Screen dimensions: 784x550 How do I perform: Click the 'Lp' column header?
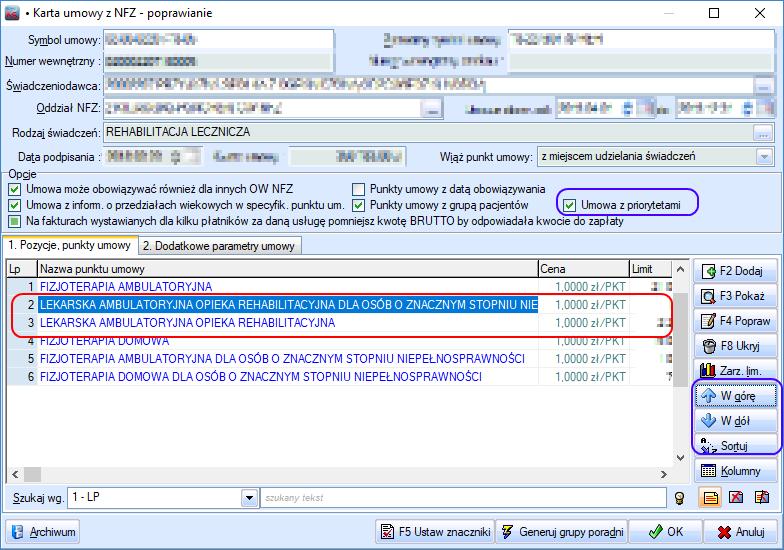click(22, 269)
